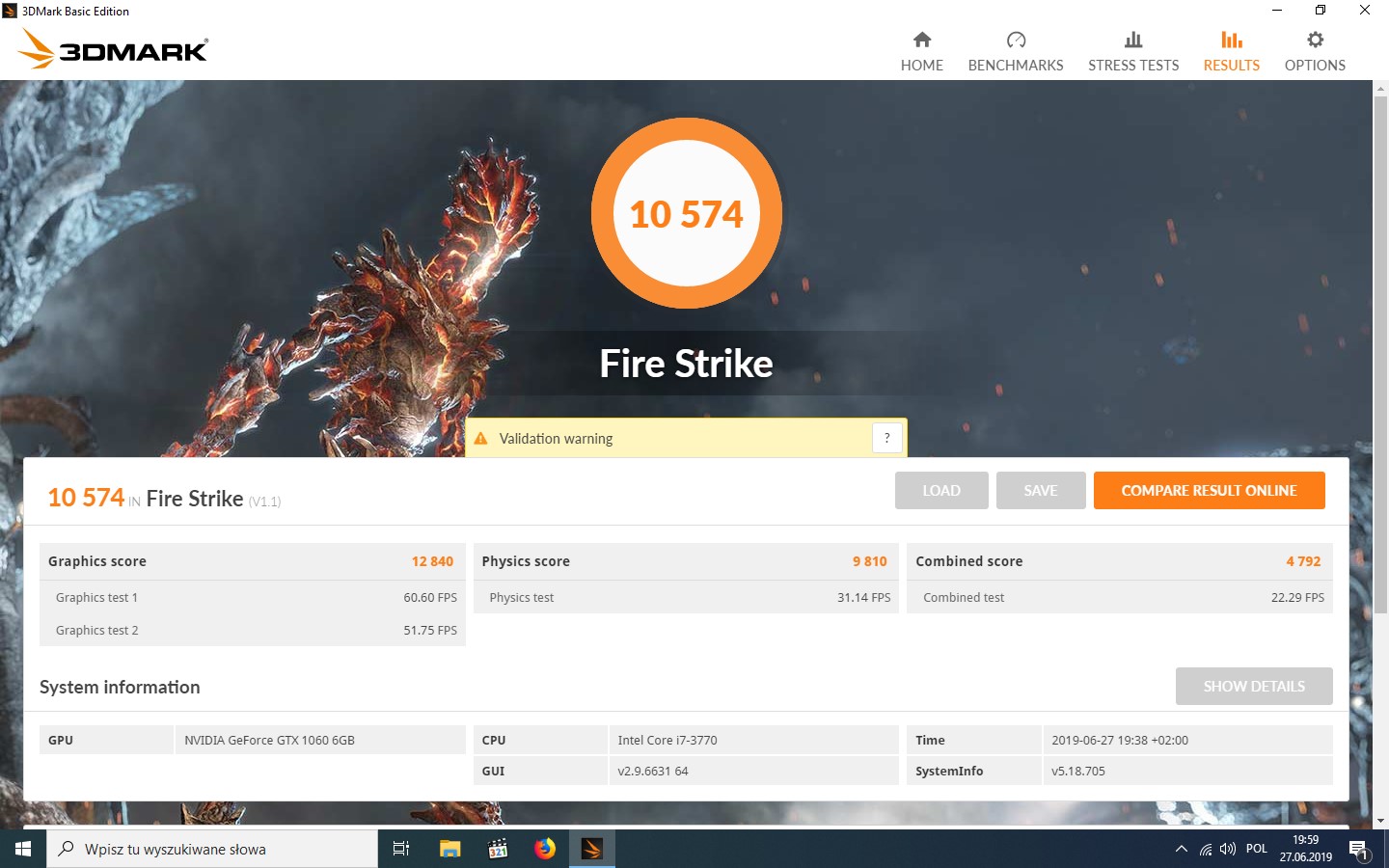Click the SHOW DETAILS button
The image size is (1389, 868).
1254,686
